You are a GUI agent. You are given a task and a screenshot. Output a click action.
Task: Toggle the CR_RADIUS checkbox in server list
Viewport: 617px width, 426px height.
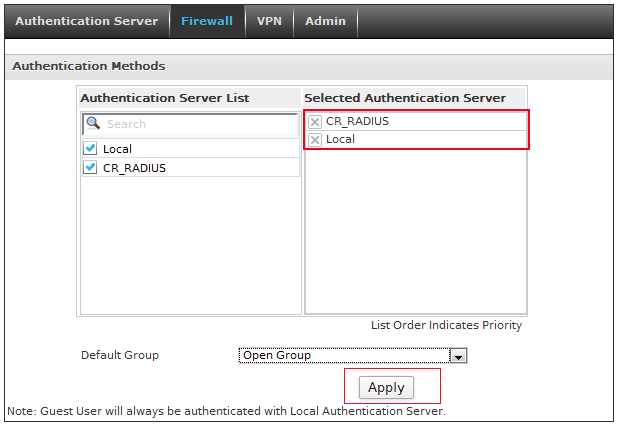(x=91, y=168)
